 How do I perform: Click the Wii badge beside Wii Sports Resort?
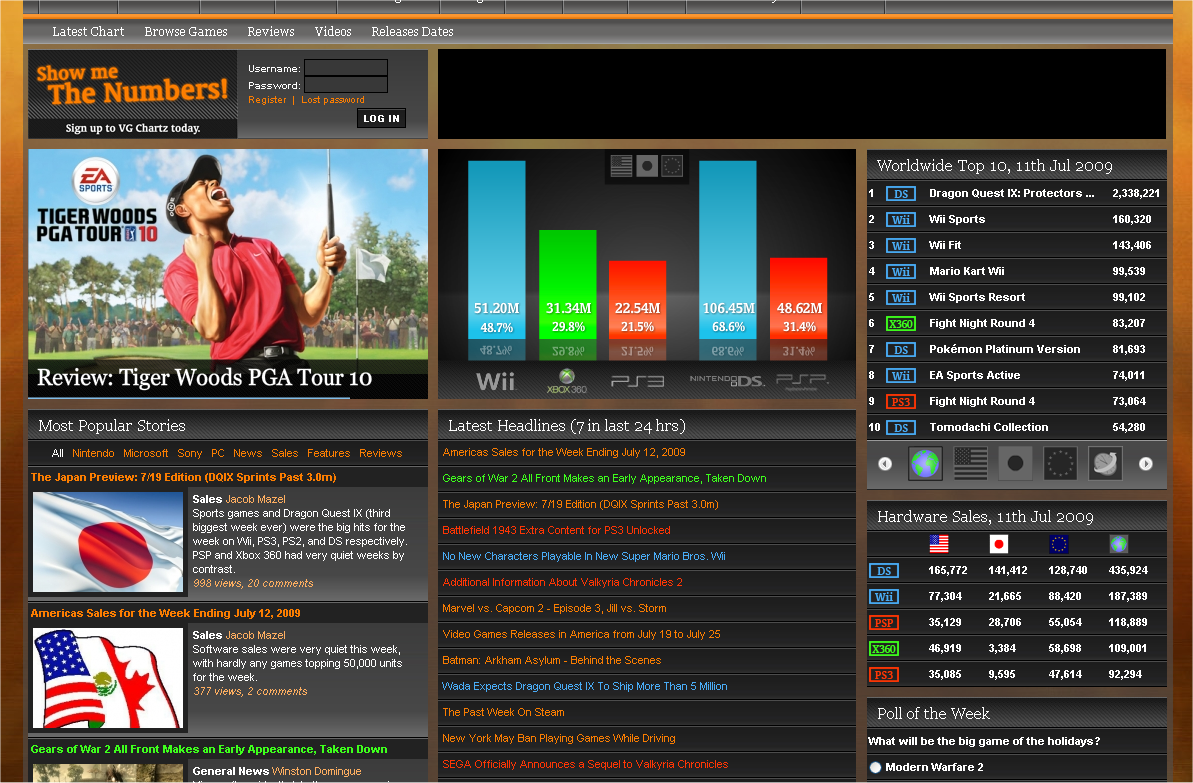tap(901, 298)
